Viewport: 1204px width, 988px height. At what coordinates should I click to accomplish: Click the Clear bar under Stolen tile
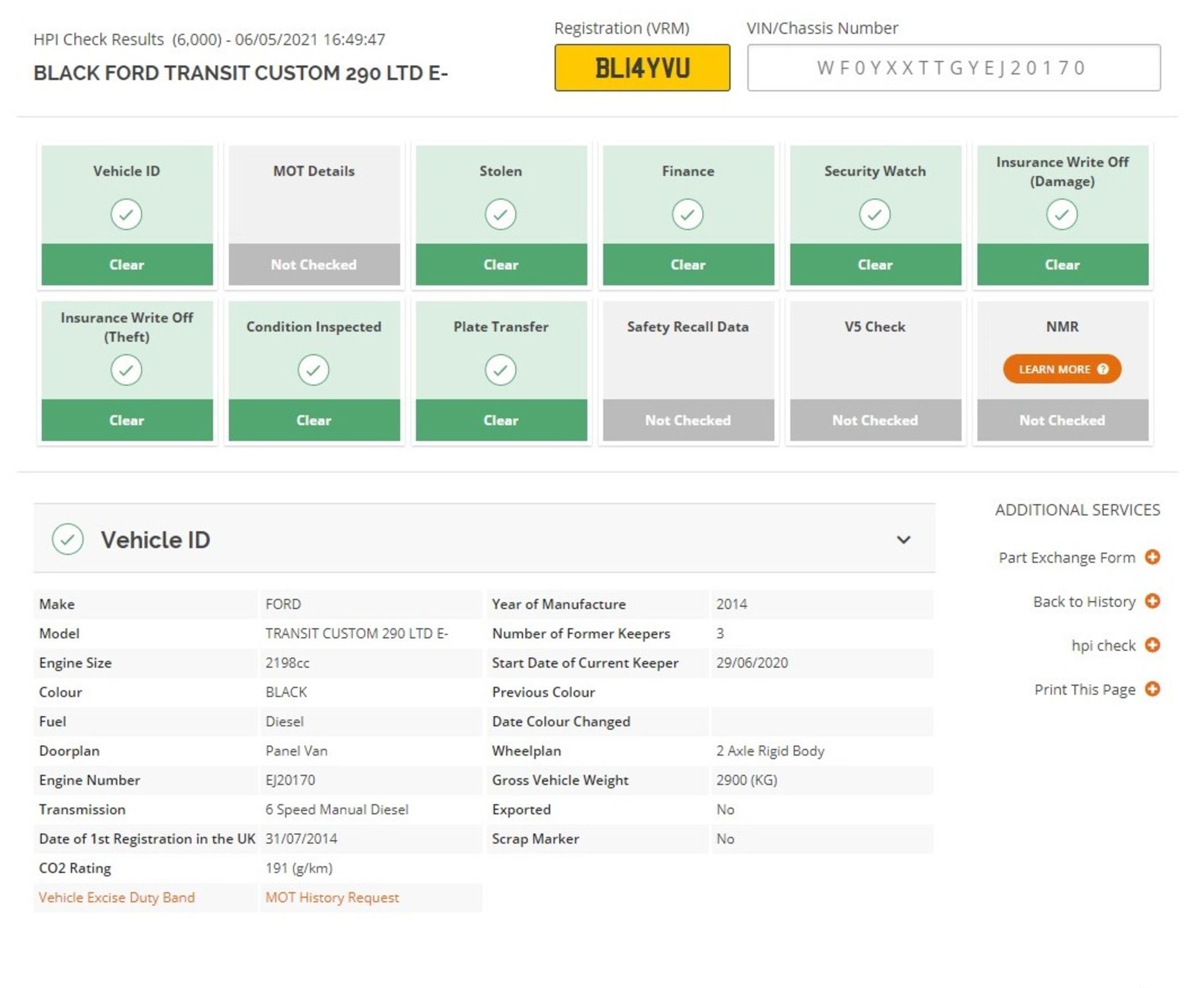click(x=501, y=264)
